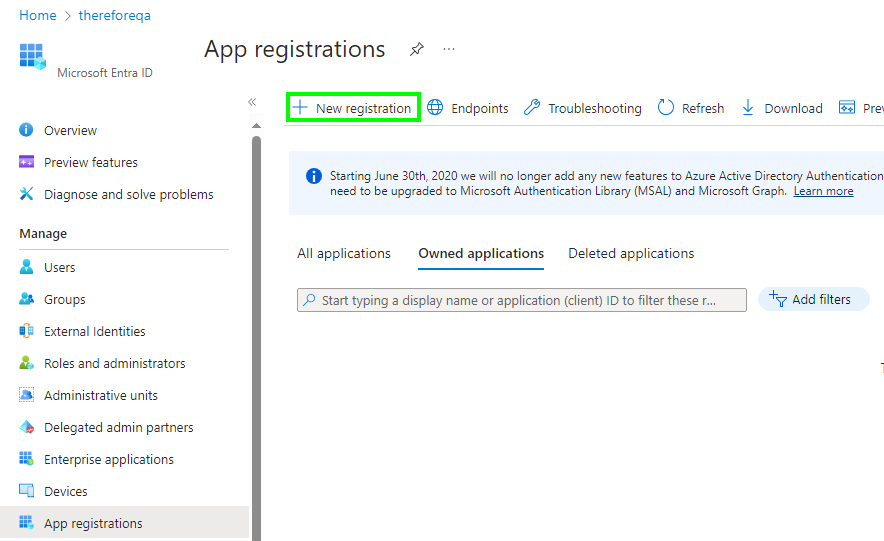Switch to the Deleted applications tab
This screenshot has width=884, height=541.
pos(631,254)
